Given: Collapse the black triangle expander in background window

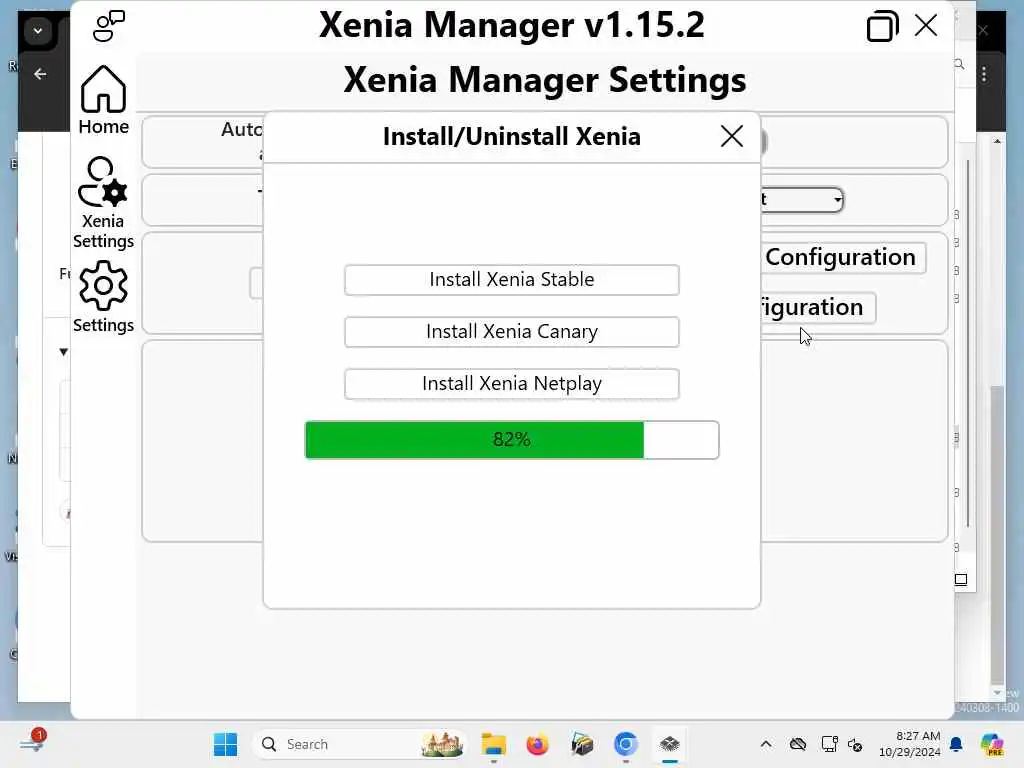Looking at the screenshot, I should pos(63,352).
